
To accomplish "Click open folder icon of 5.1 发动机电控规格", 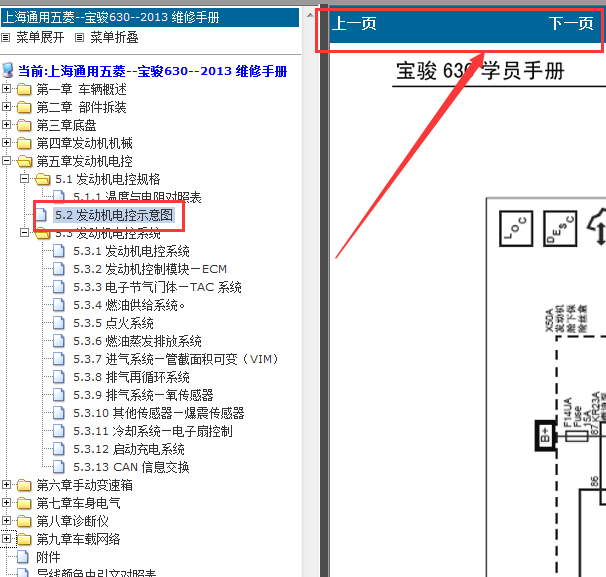I will pos(43,179).
